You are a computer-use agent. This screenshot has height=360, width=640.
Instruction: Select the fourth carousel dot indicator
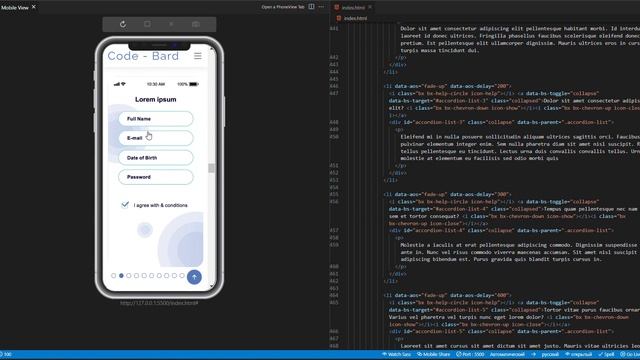[136, 276]
